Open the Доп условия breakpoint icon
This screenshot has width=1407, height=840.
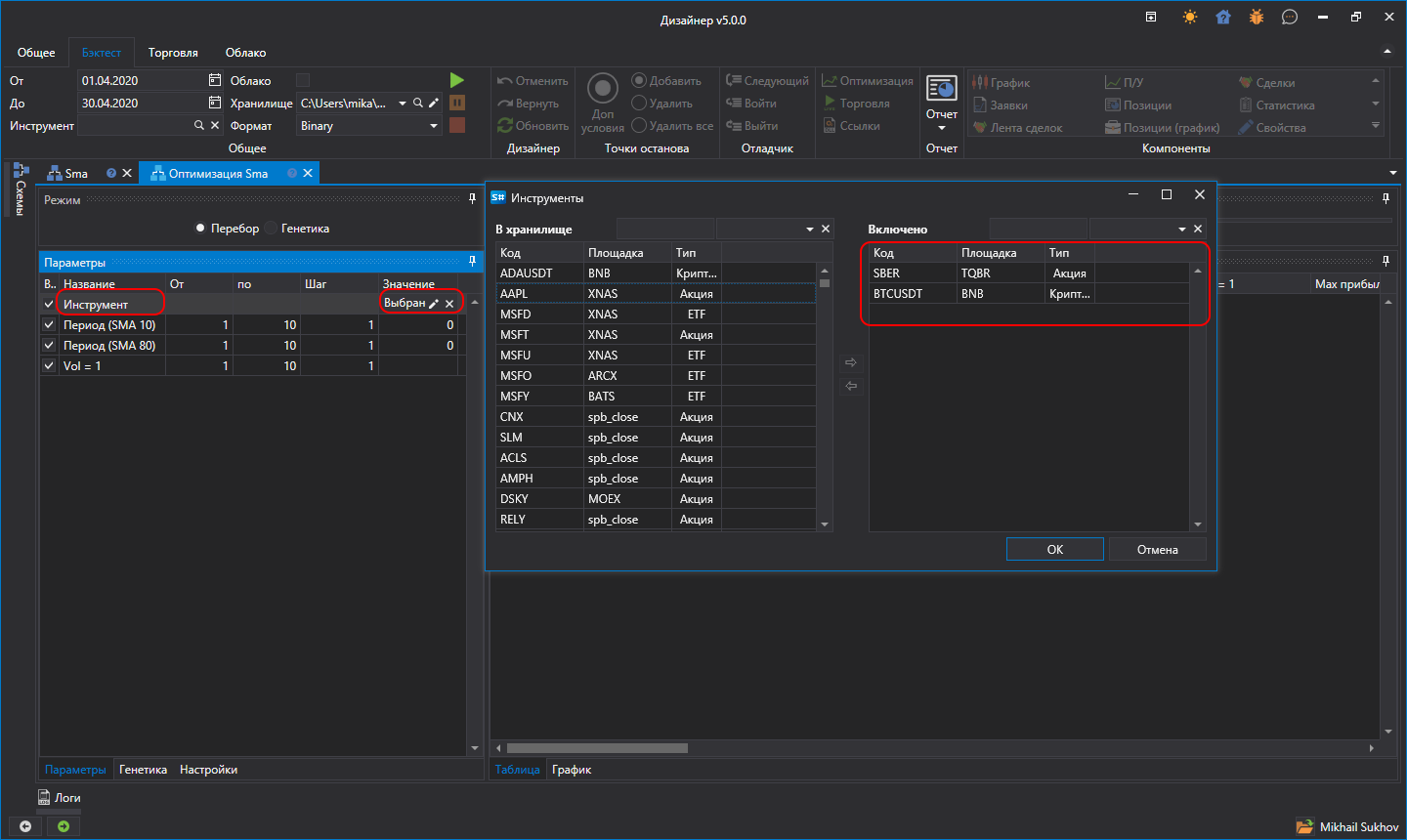click(603, 89)
